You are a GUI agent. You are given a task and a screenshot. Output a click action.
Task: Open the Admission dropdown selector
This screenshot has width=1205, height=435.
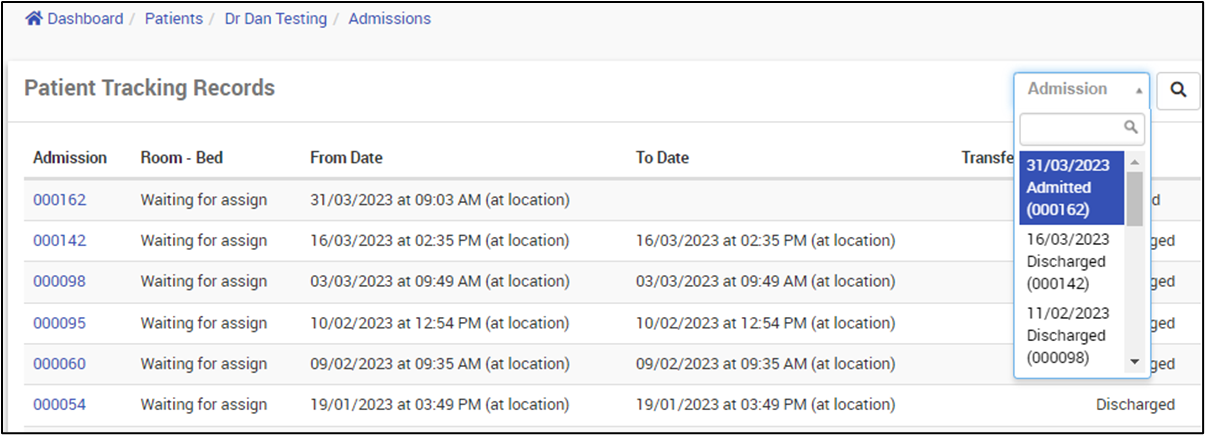coord(1081,89)
